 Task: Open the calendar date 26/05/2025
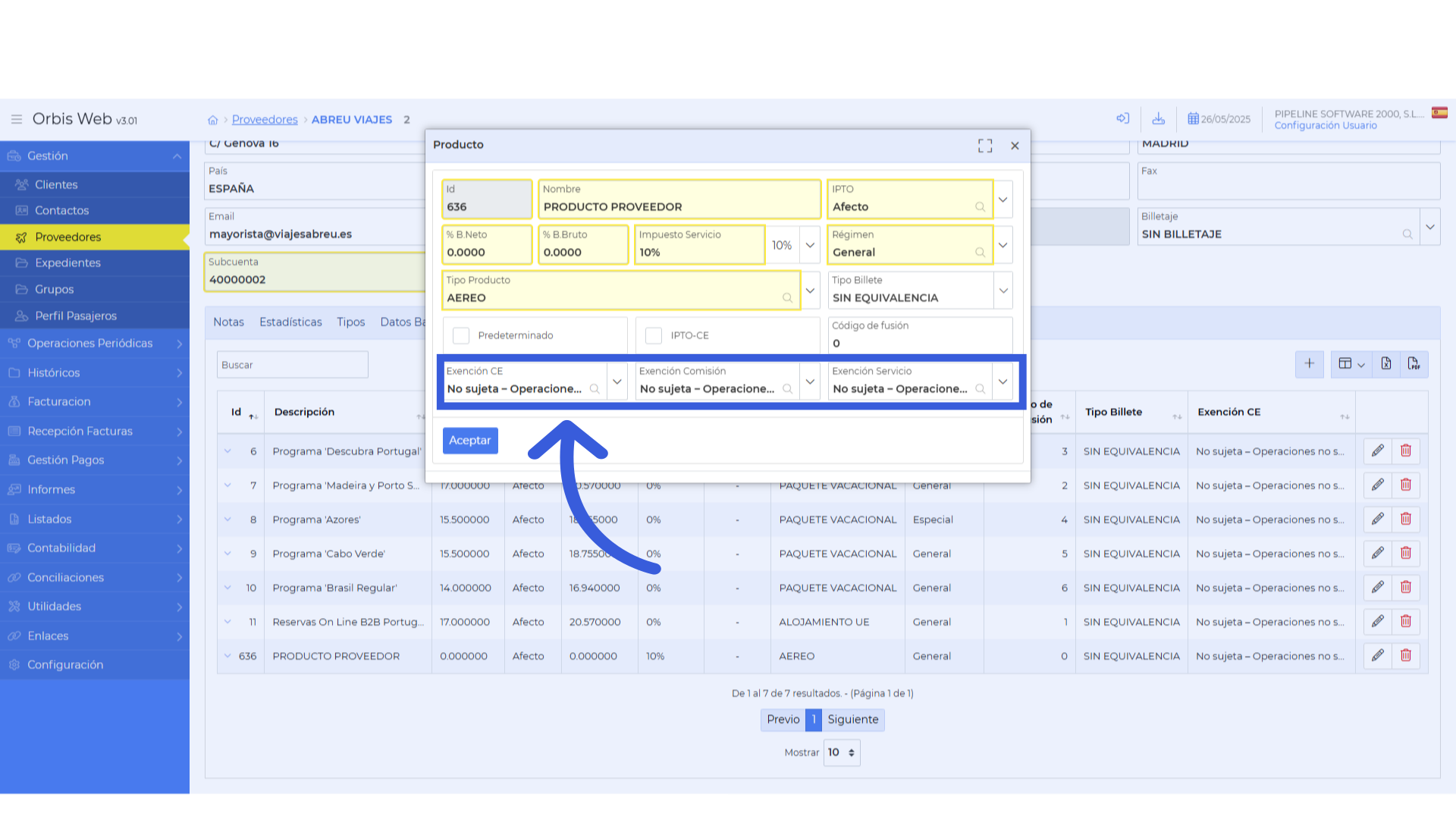(1219, 119)
